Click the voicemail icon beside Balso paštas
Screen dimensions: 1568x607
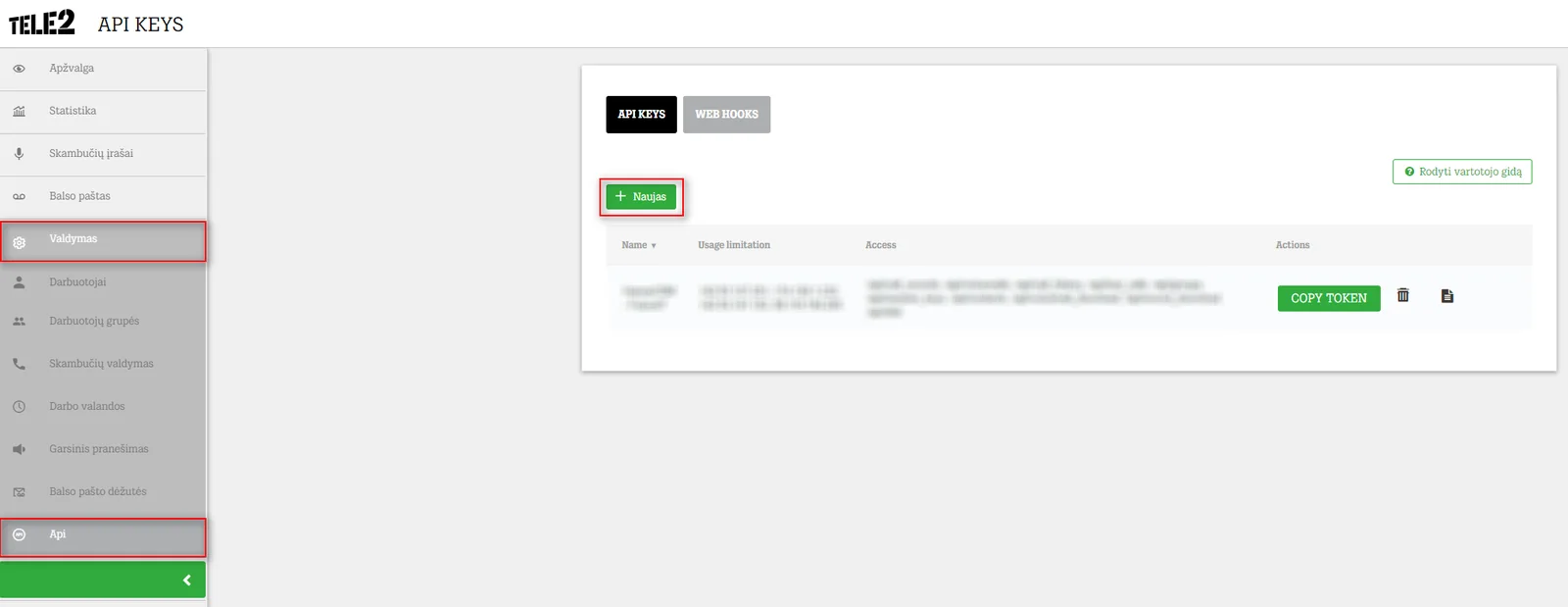coord(19,197)
